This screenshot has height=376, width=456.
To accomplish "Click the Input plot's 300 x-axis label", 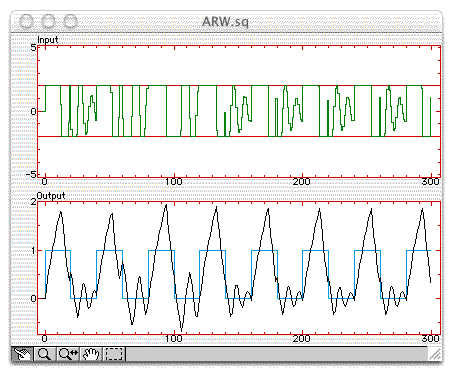I will tap(431, 182).
